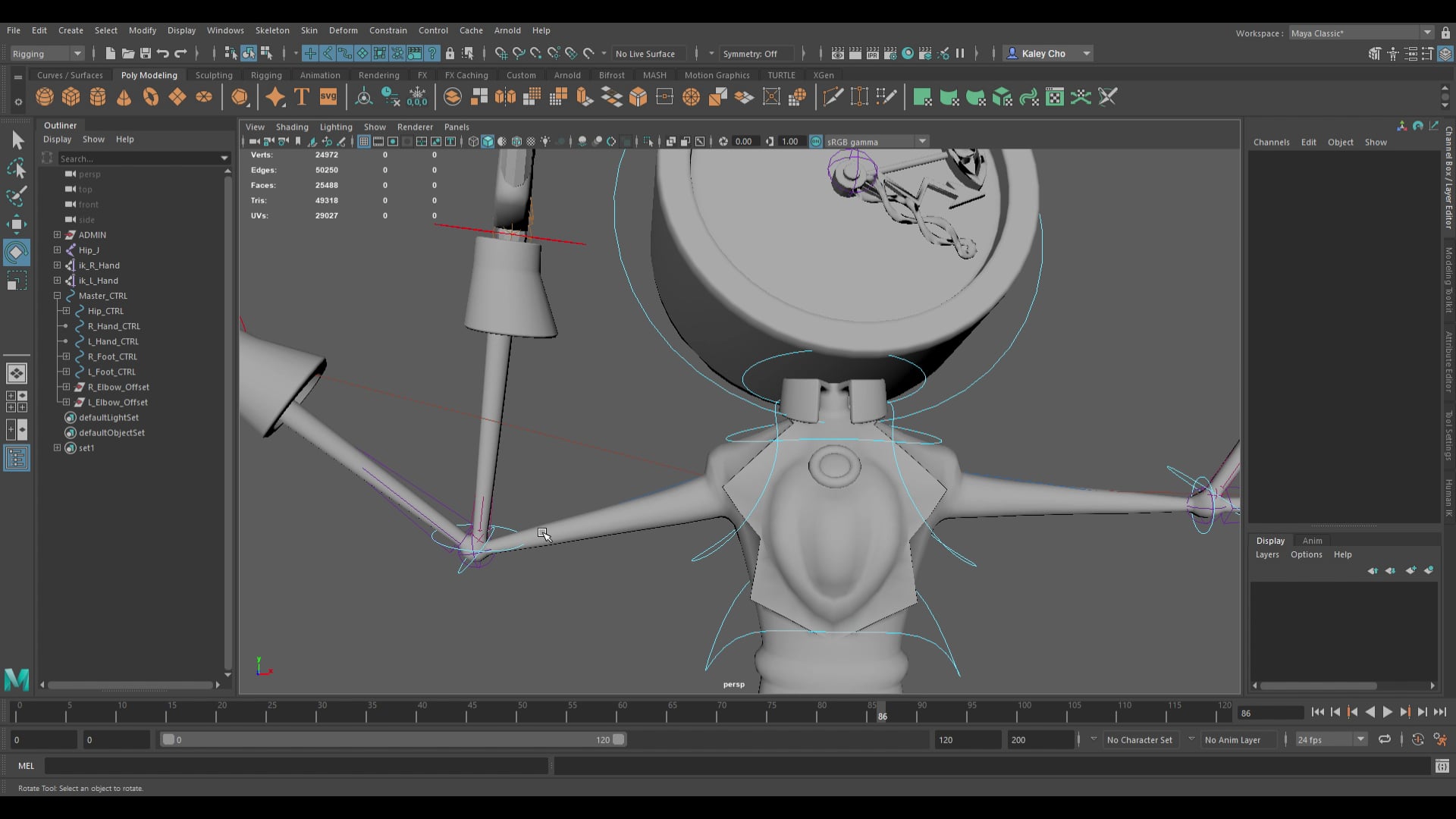The width and height of the screenshot is (1456, 819).
Task: Toggle auto keyframe at the bottom right
Action: pyautogui.click(x=1417, y=739)
